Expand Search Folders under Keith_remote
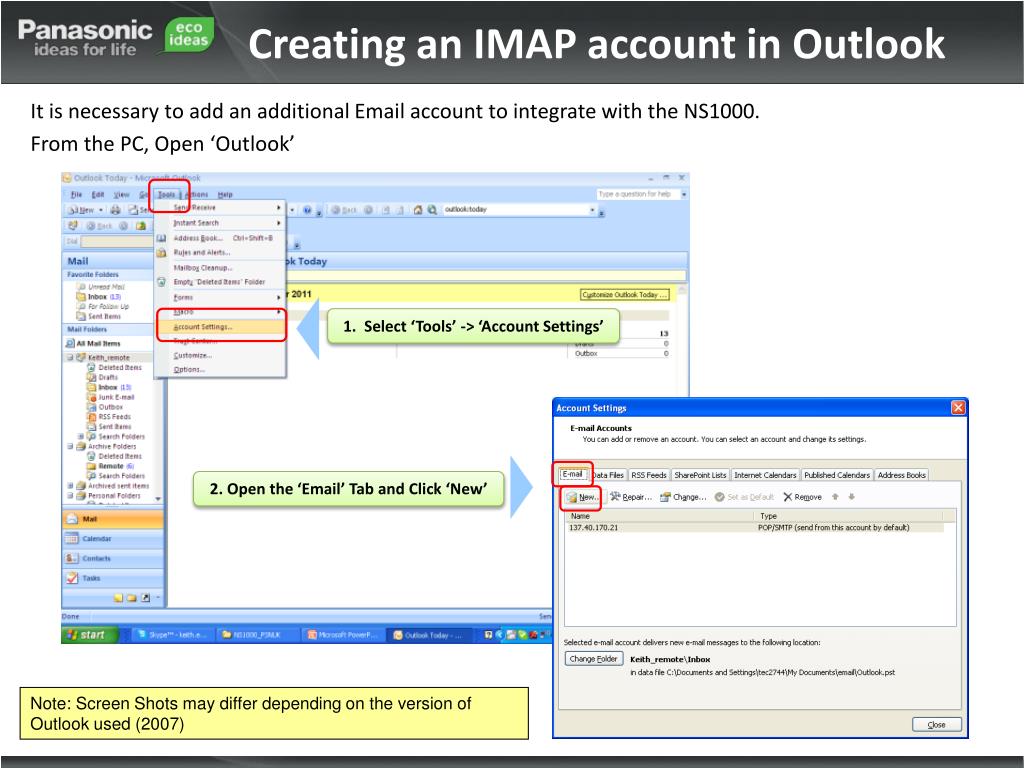Image resolution: width=1024 pixels, height=768 pixels. 80,436
